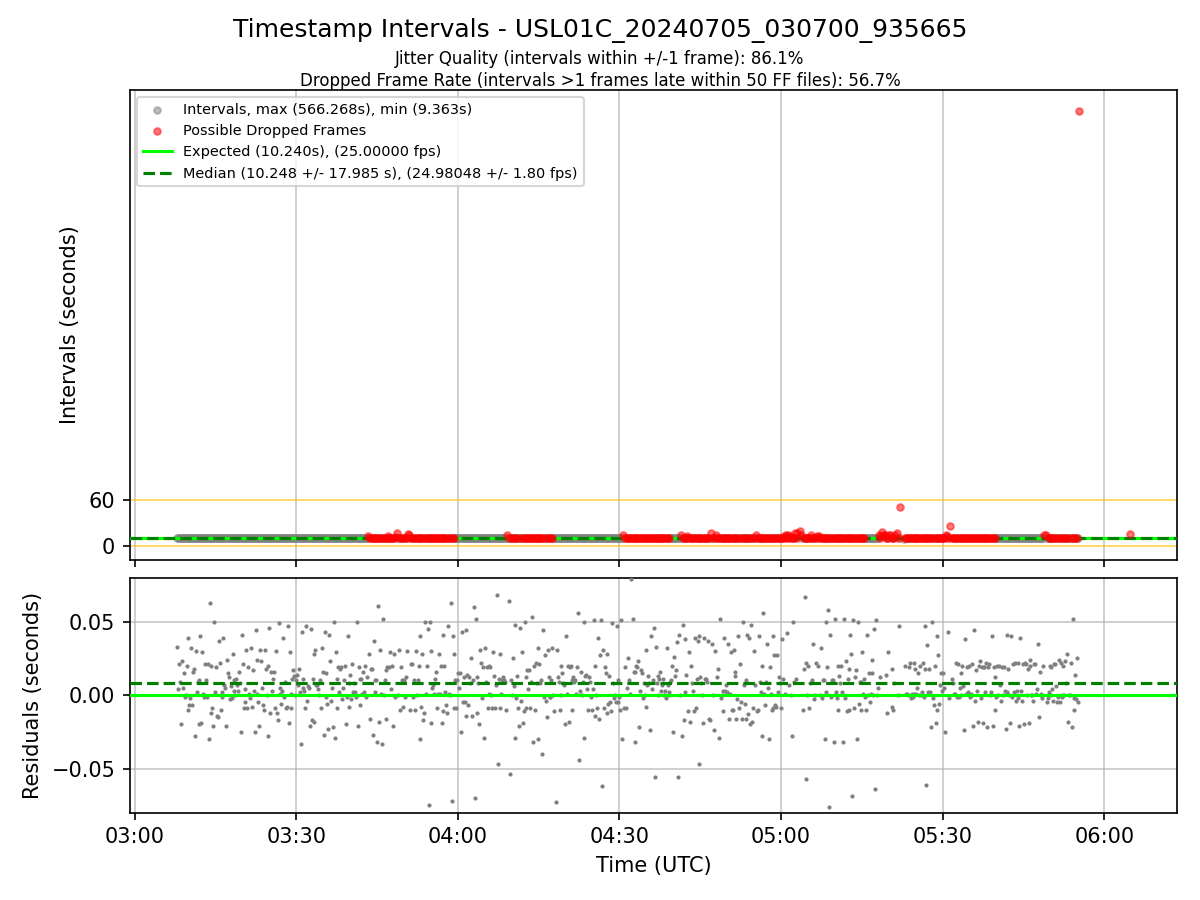Click the 'Time (UTC)' x-axis label

coord(654,865)
